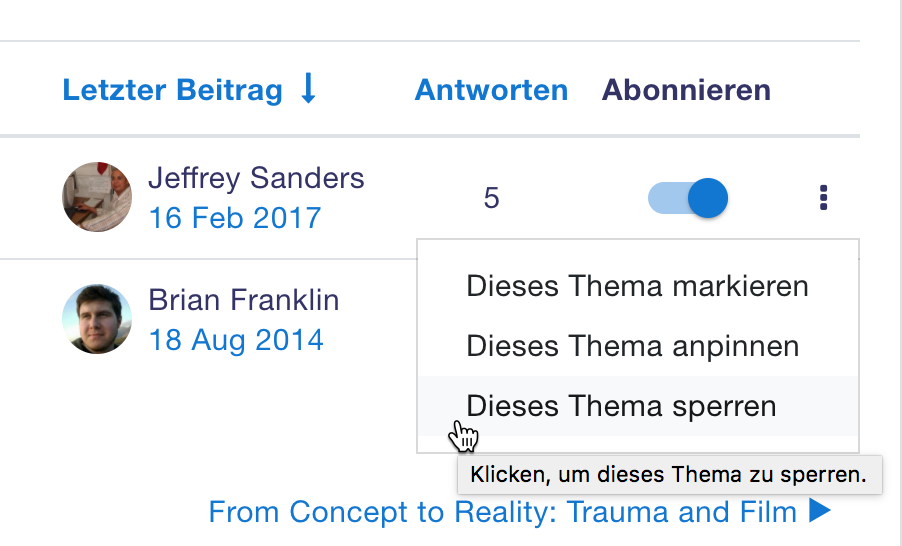Select 'Dieses Thema markieren' from menu

(637, 286)
